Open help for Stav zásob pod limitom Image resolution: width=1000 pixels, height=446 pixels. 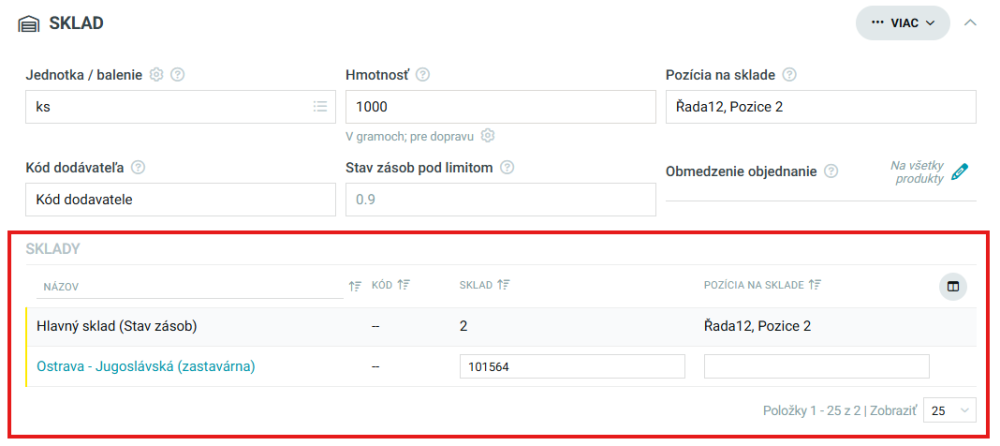tap(507, 168)
